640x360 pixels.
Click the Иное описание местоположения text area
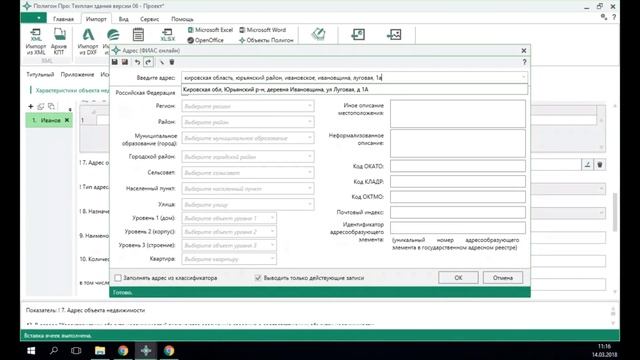pos(458,114)
